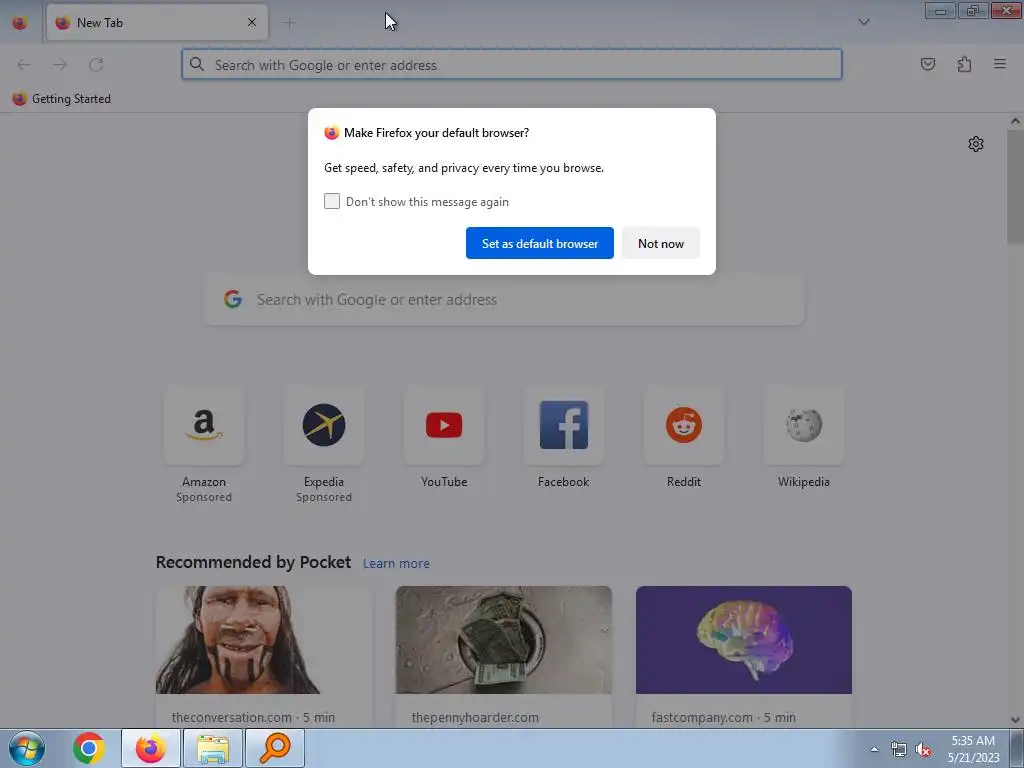
Task: Click the Reload page icon
Action: [x=96, y=65]
